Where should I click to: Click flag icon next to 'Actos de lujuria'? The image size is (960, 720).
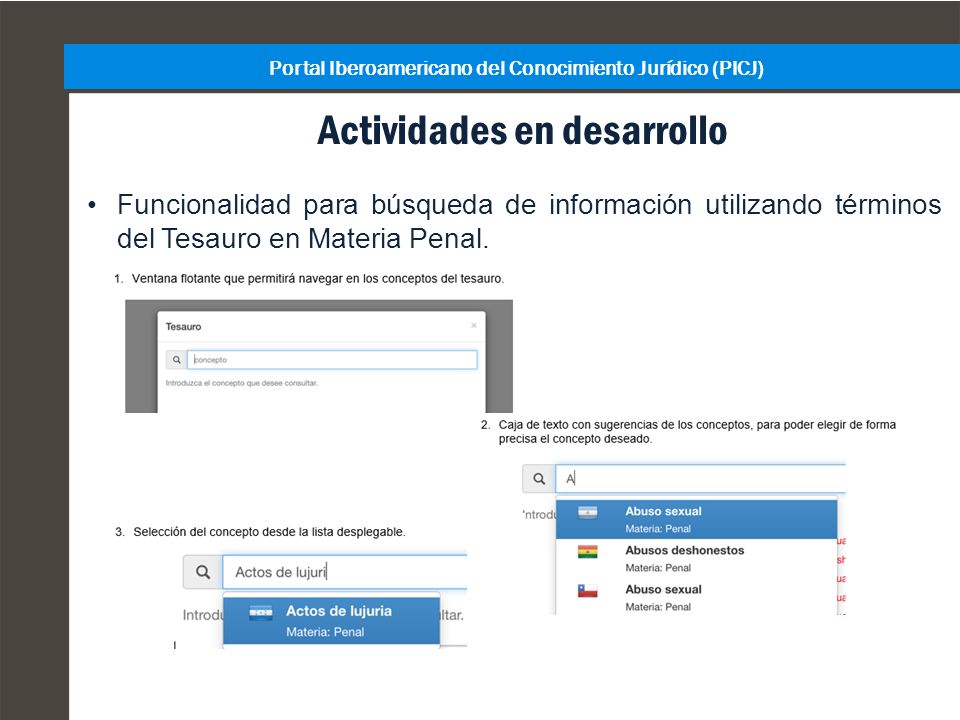(261, 612)
